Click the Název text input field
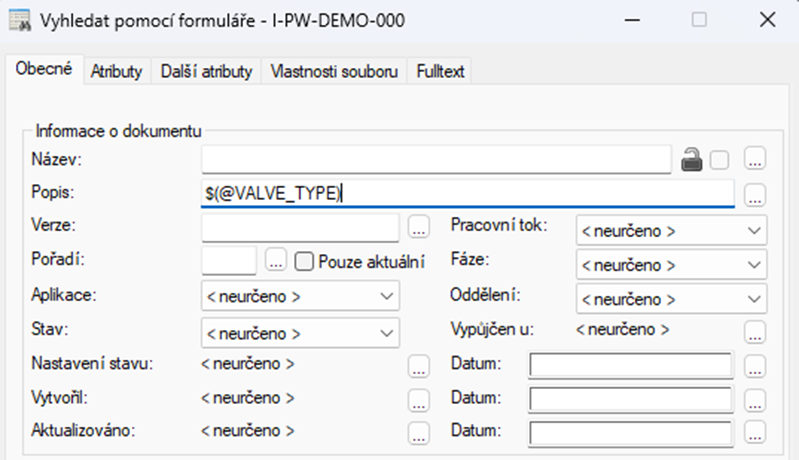The height and width of the screenshot is (460, 799). pyautogui.click(x=435, y=159)
